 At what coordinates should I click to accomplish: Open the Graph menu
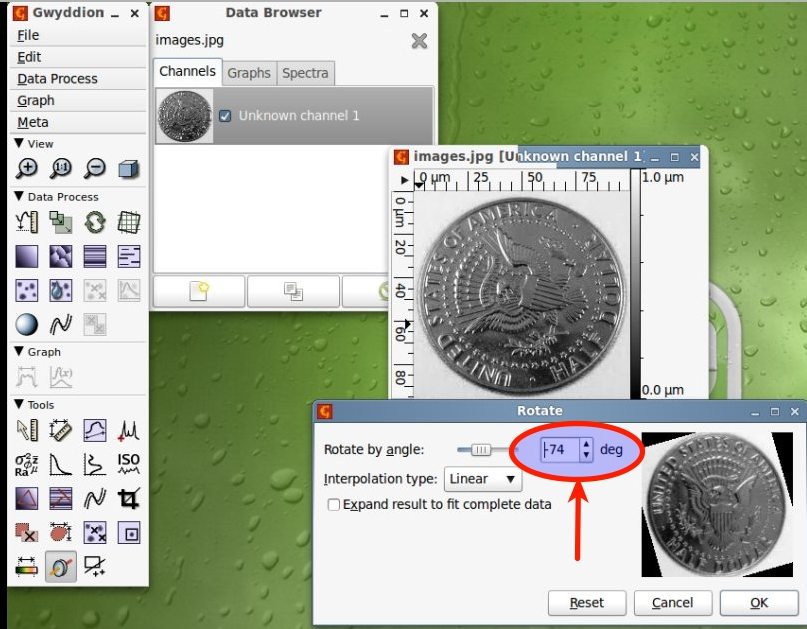36,100
